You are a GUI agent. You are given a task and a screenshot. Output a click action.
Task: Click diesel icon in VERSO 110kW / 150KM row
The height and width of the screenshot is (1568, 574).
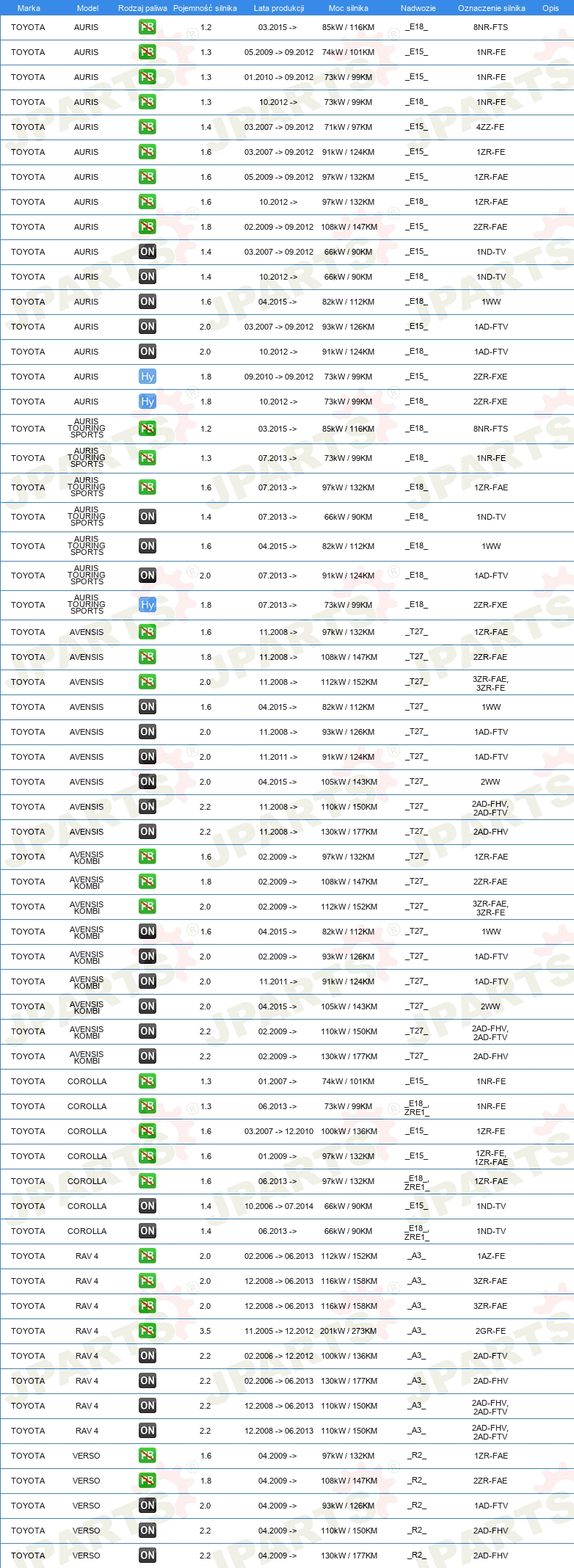[x=147, y=1531]
